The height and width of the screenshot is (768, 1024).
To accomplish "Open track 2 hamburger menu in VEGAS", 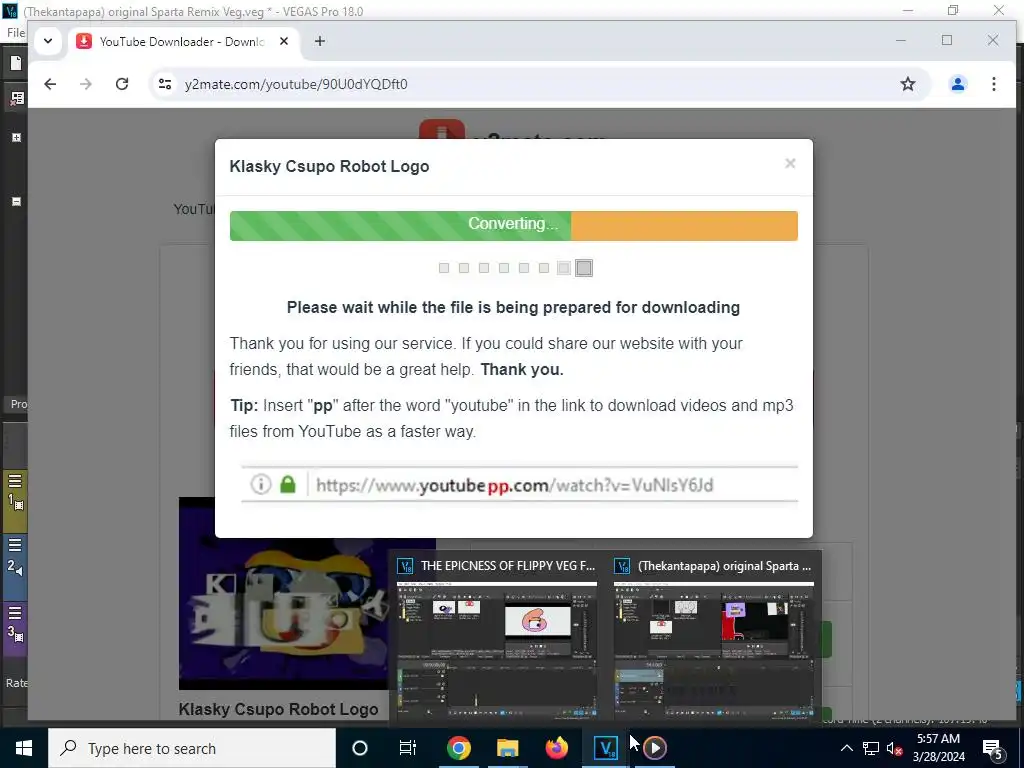I will pos(15,545).
